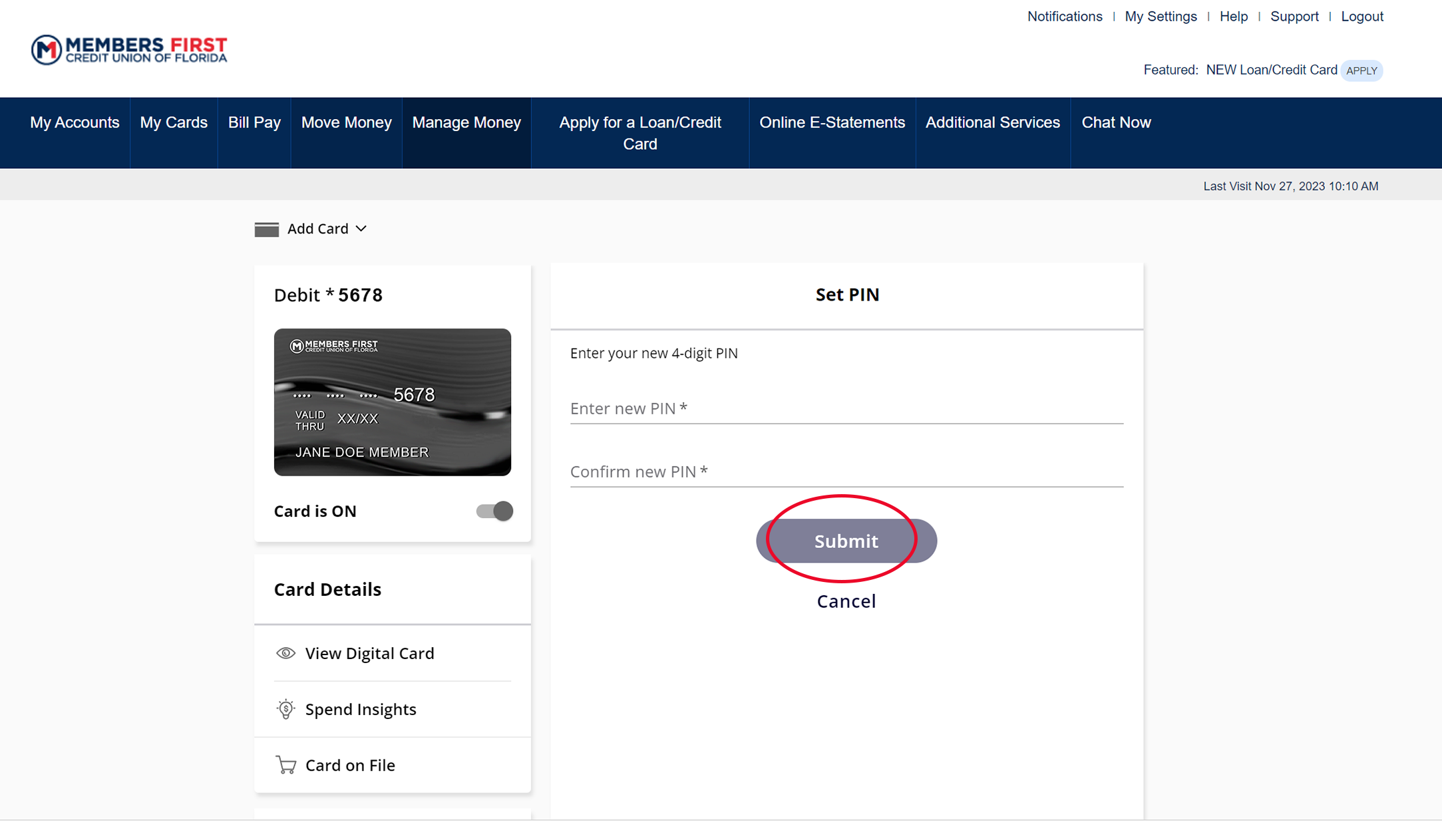
Task: Open the Manage Money menu
Action: coord(466,122)
